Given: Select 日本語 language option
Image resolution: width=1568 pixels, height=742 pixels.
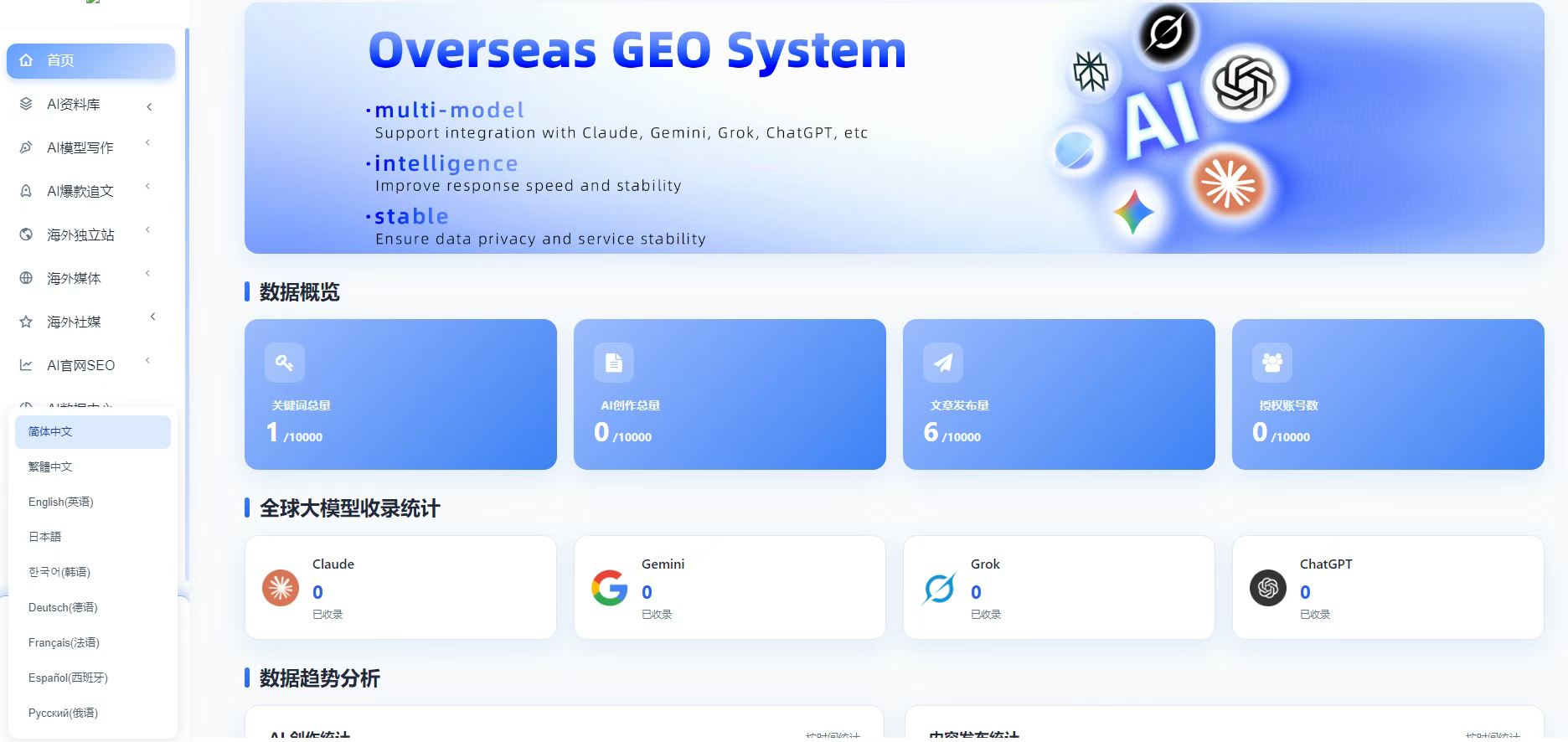Looking at the screenshot, I should 93,537.
